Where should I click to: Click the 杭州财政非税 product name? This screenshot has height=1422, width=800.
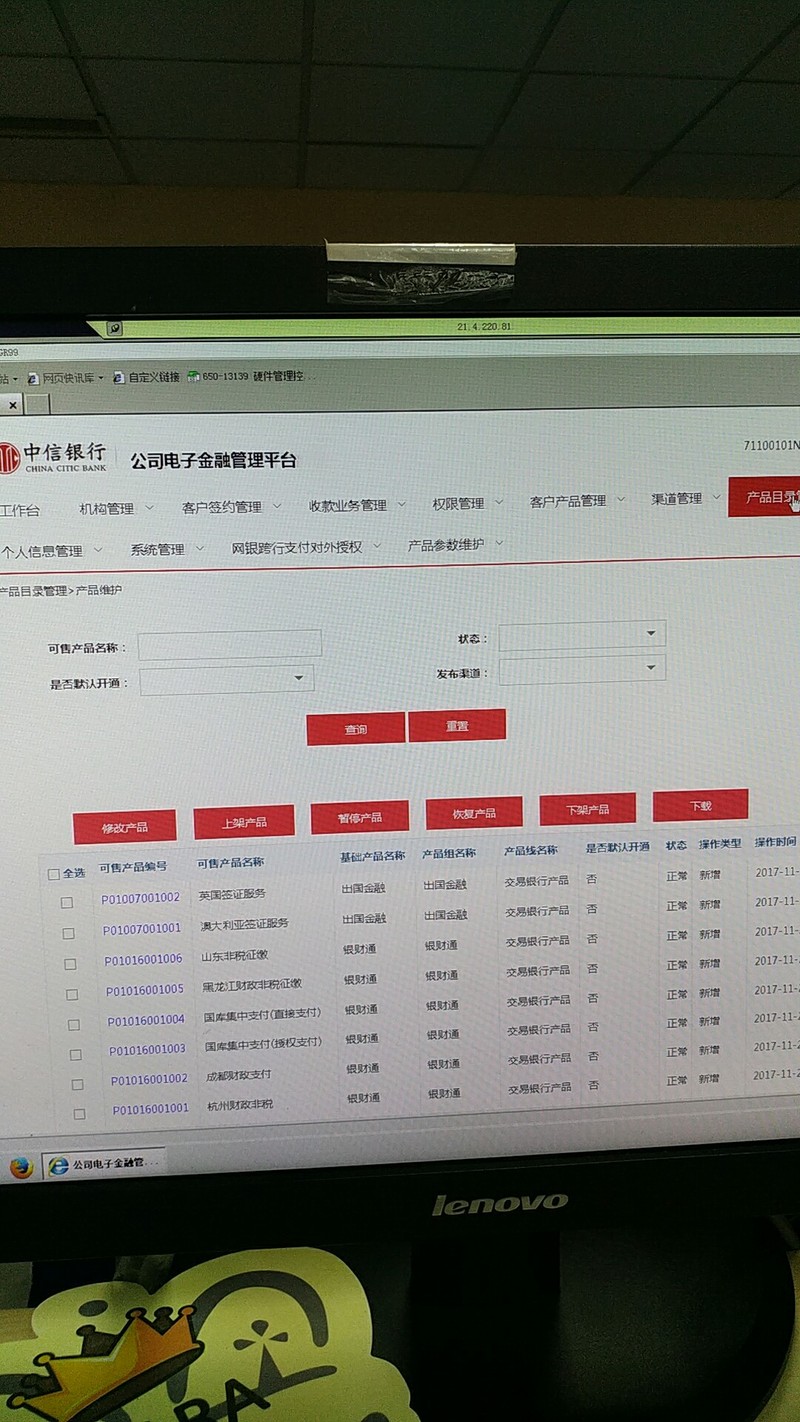[x=240, y=1105]
